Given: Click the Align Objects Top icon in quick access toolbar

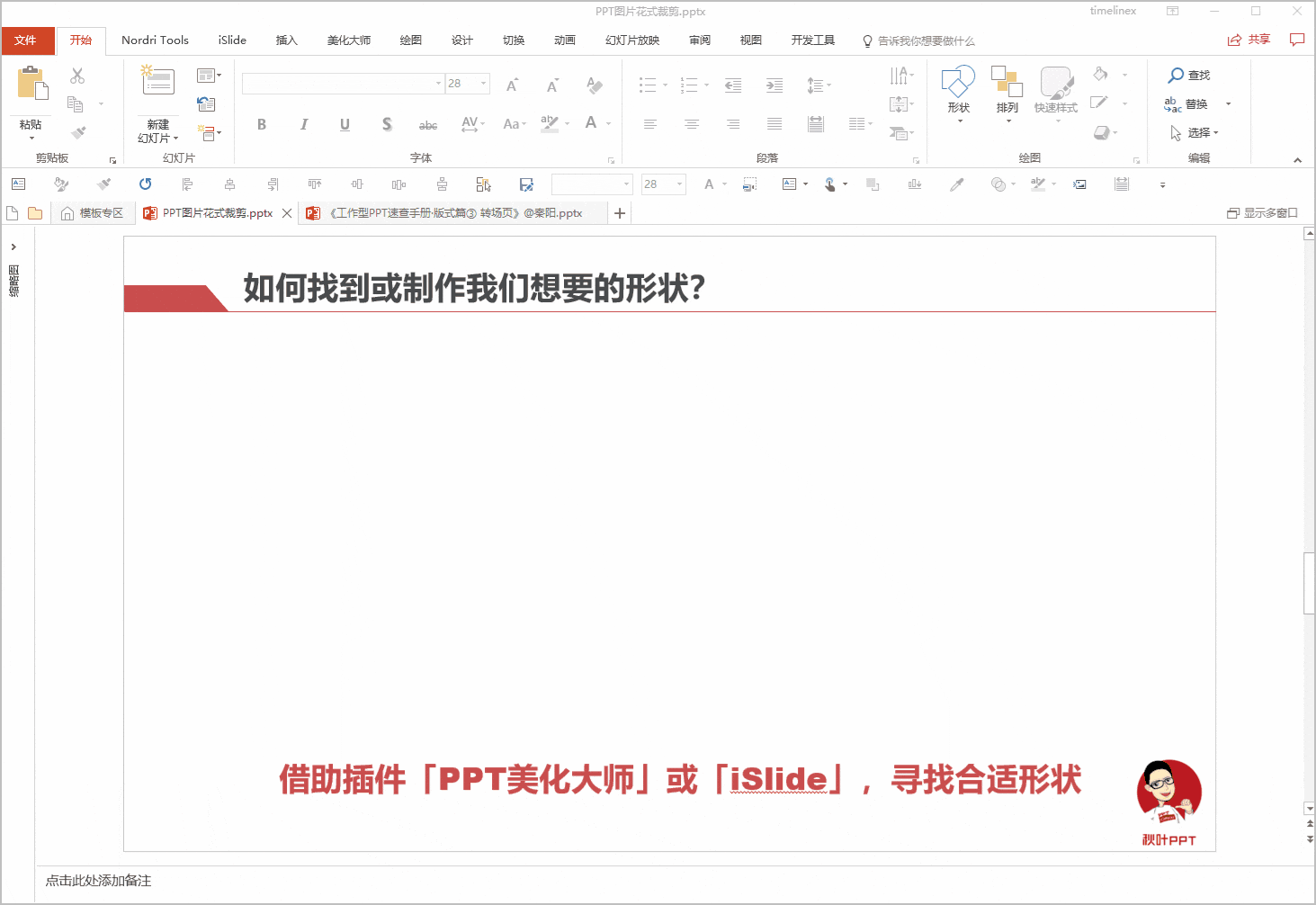Looking at the screenshot, I should point(315,184).
